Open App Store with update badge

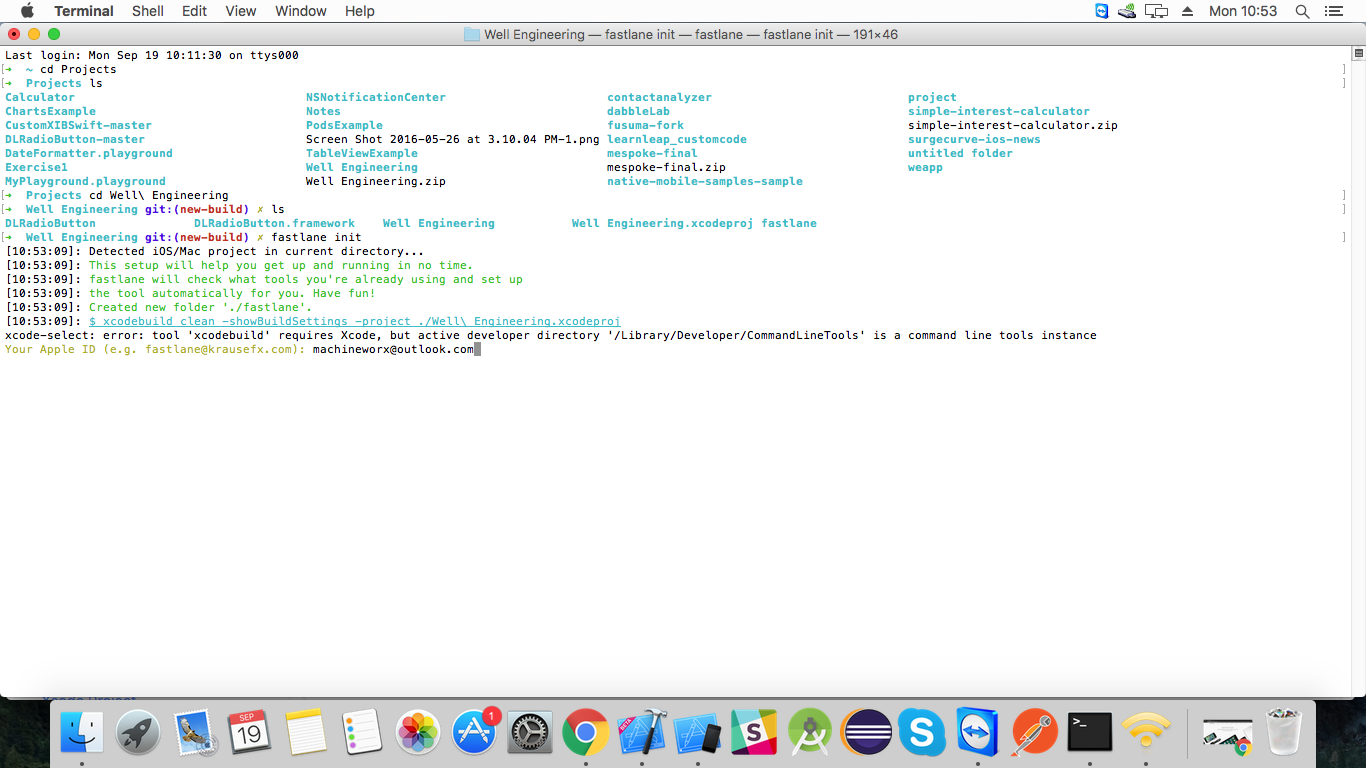coord(474,733)
